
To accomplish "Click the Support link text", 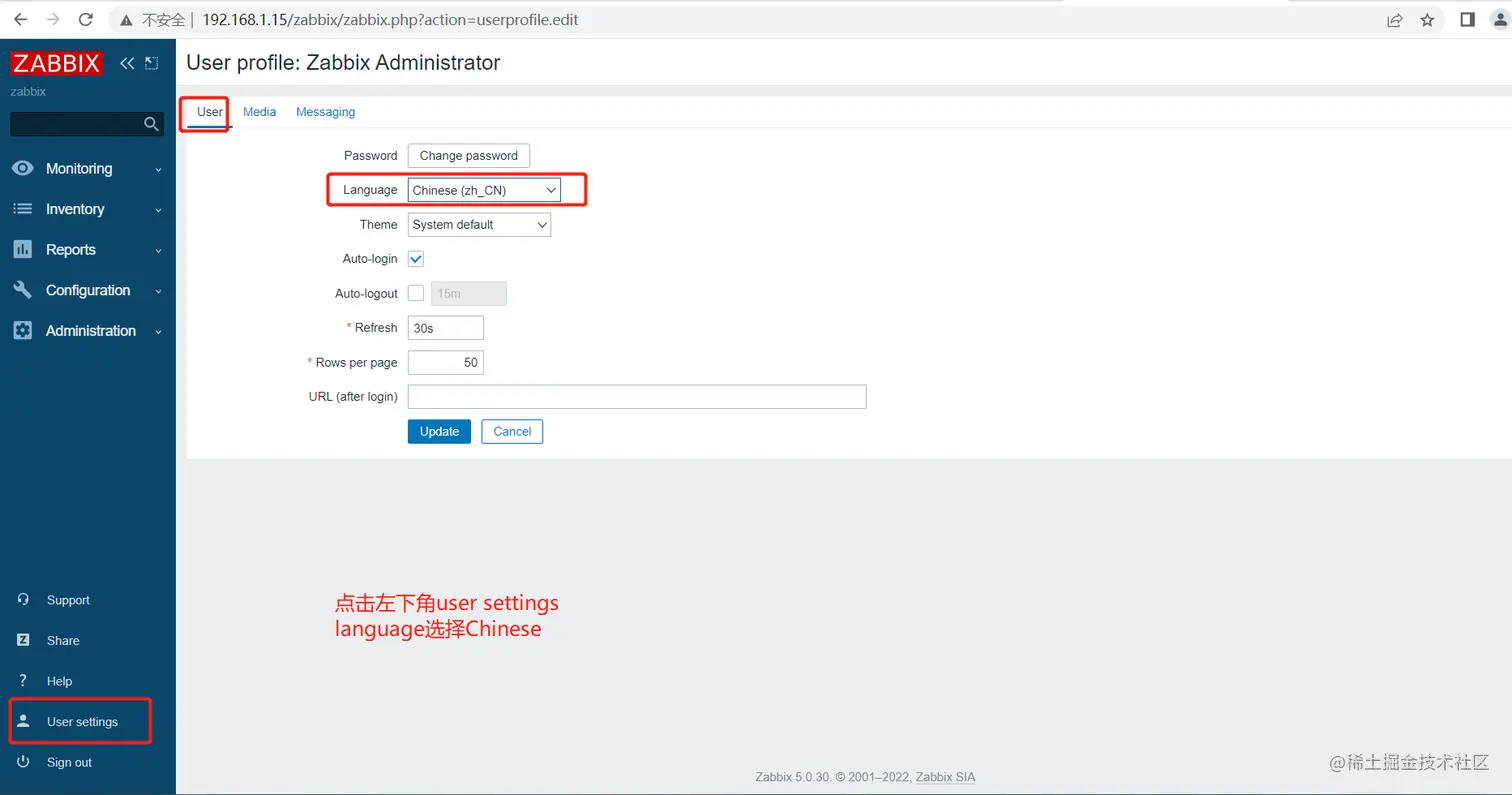I will click(x=68, y=600).
